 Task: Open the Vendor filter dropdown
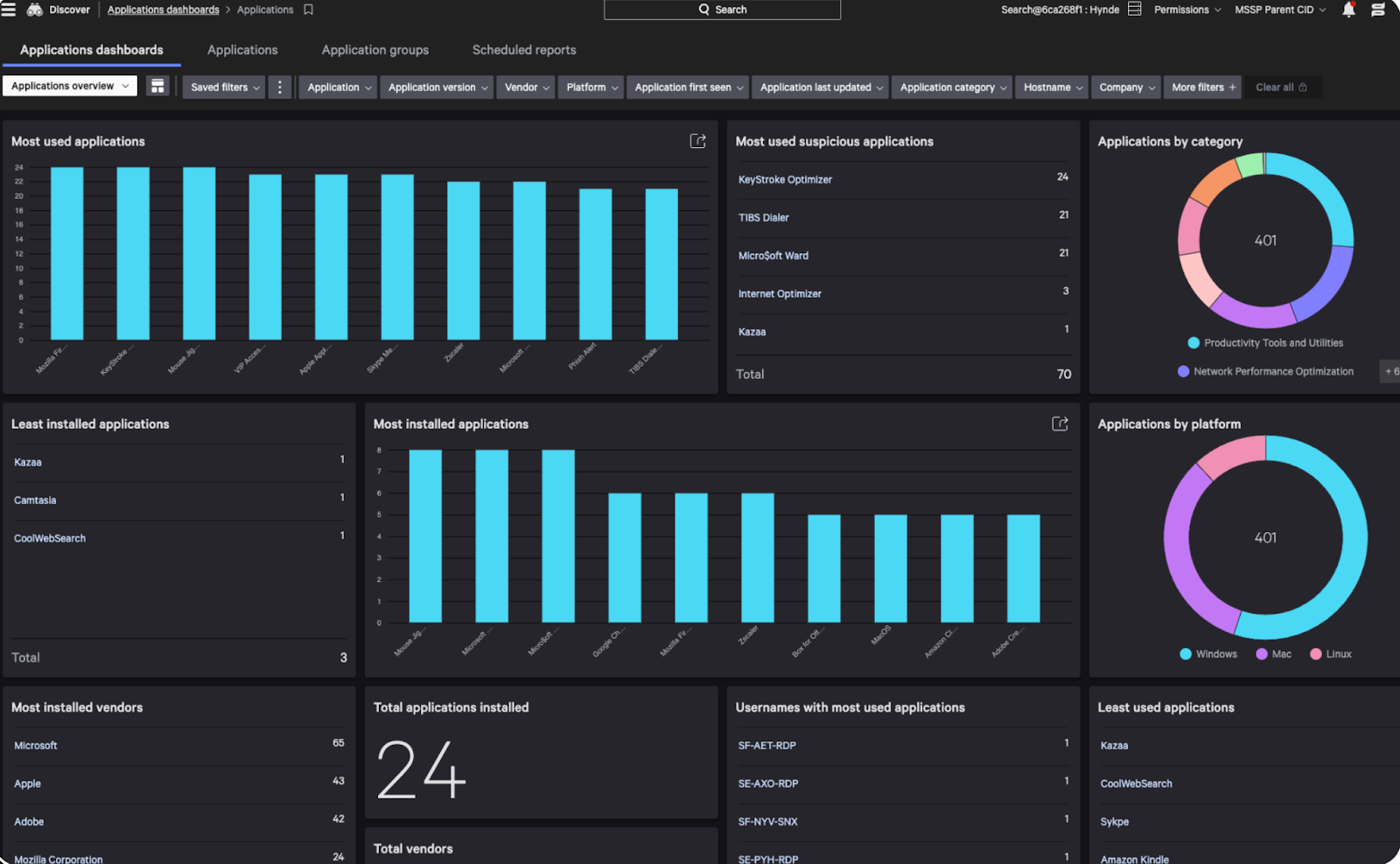pos(527,88)
